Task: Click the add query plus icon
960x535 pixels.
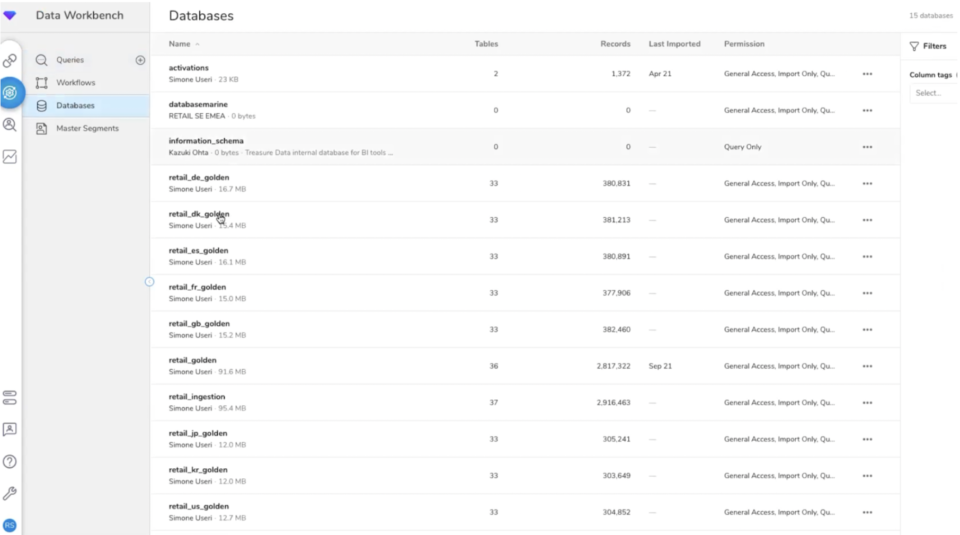Action: 140,60
